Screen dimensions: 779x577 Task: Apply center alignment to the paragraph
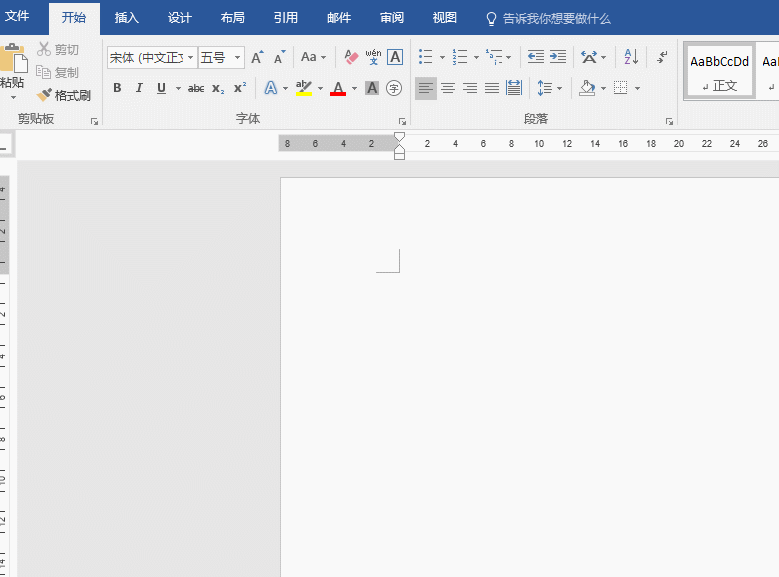[x=448, y=88]
